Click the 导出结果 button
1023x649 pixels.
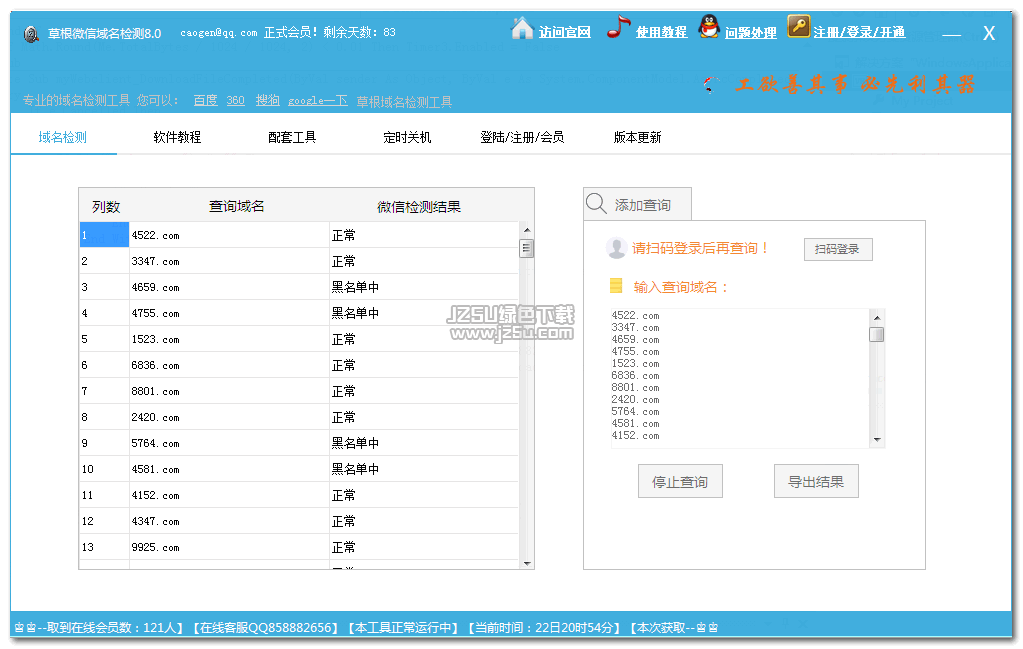point(816,482)
